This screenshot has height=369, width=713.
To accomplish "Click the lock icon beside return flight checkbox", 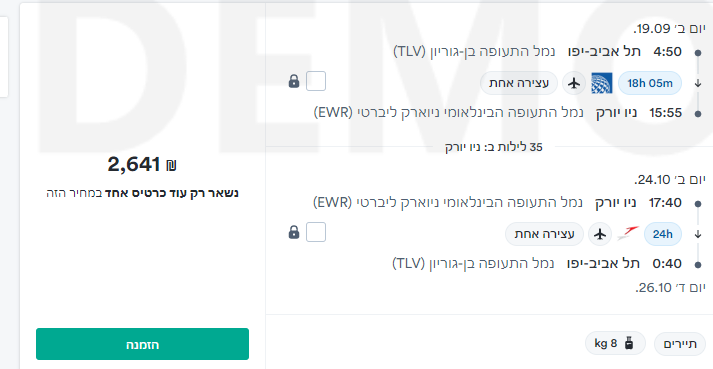I will point(294,233).
